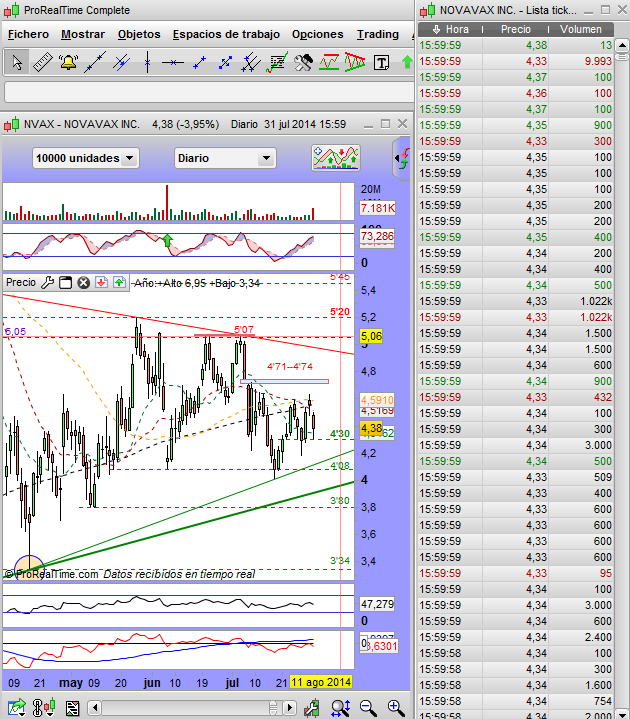The image size is (630, 719).
Task: Select the vertical line tool
Action: (147, 62)
